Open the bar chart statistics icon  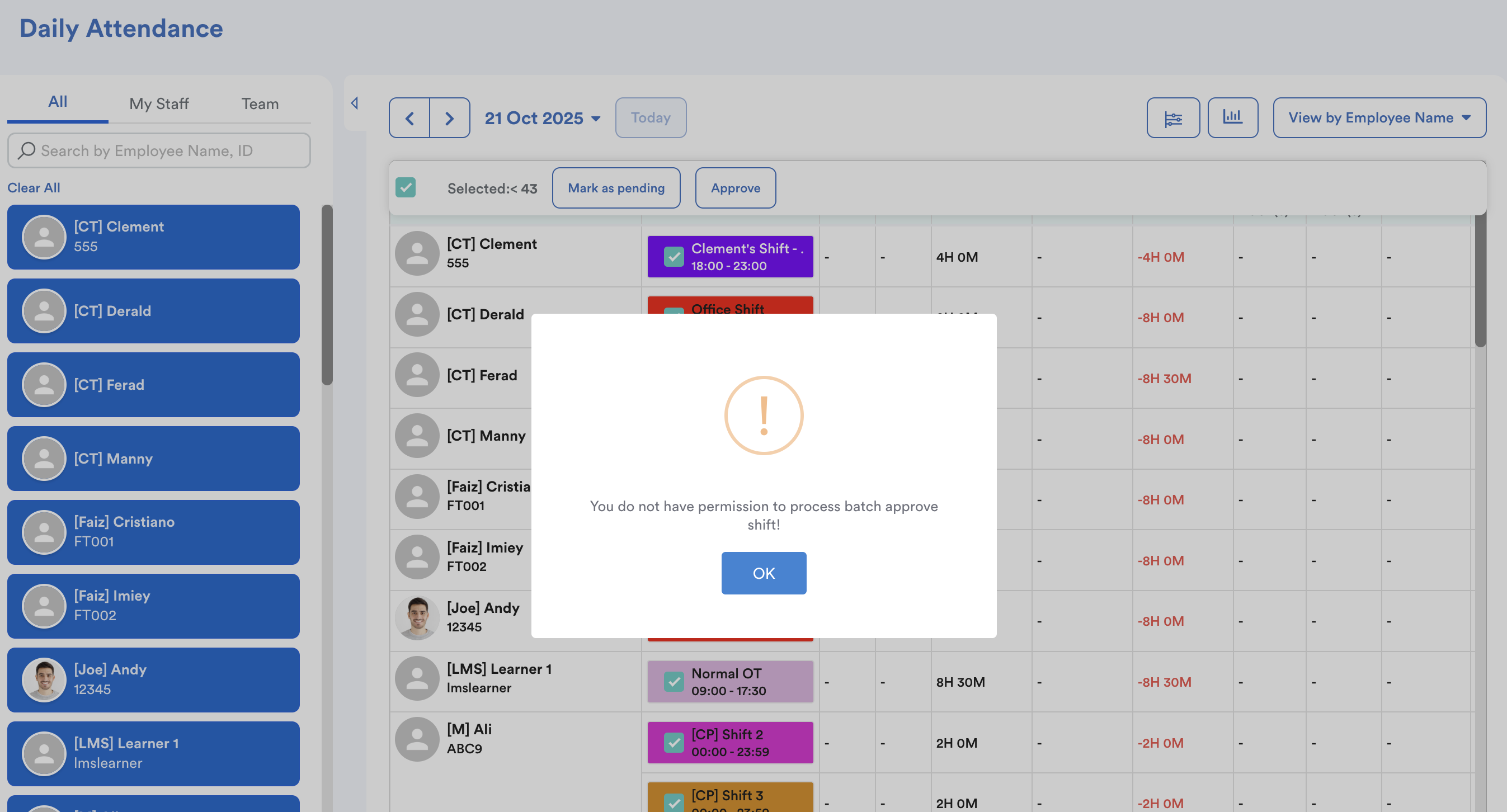[x=1233, y=117]
